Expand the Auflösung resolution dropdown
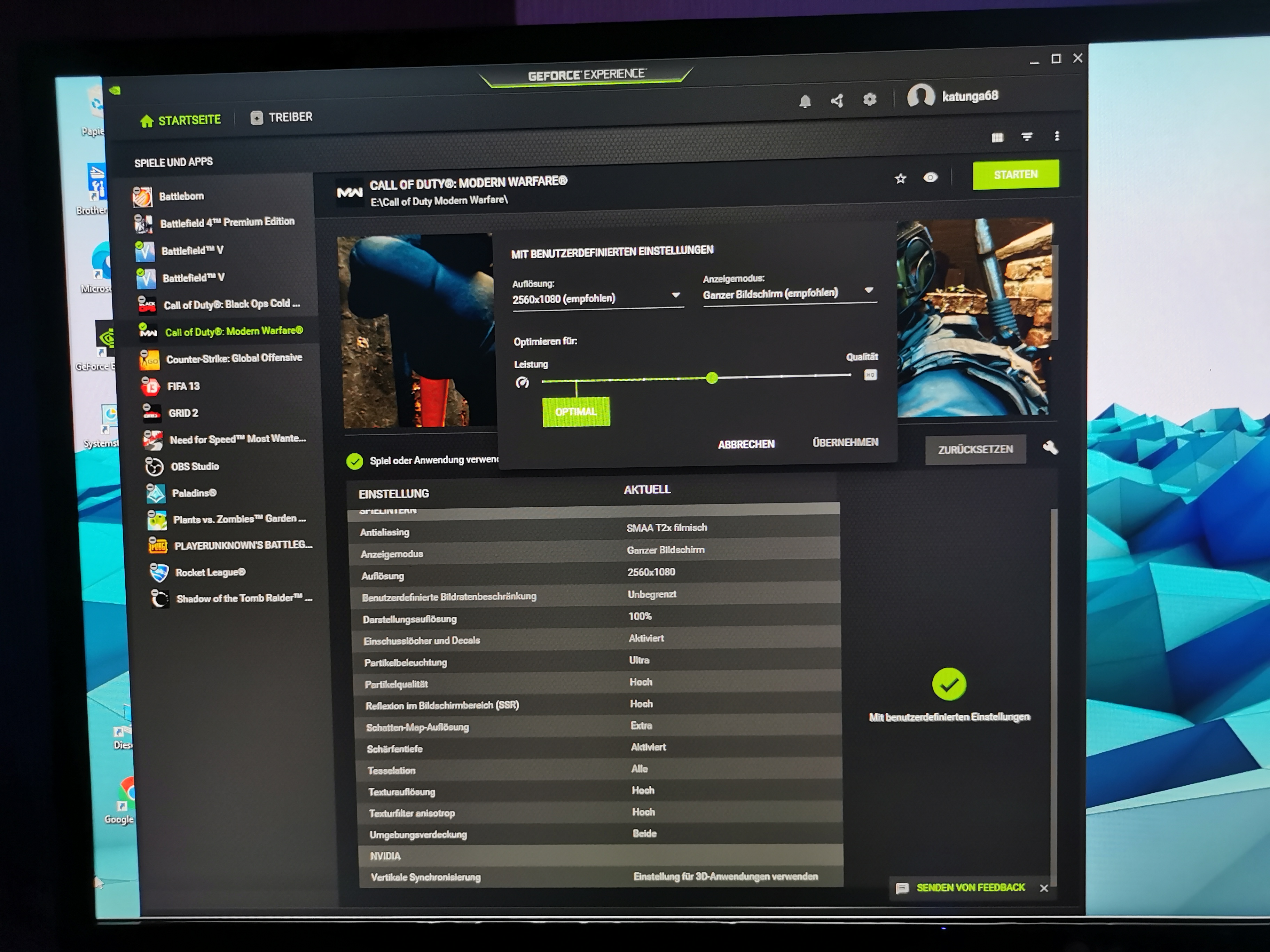 coord(676,295)
